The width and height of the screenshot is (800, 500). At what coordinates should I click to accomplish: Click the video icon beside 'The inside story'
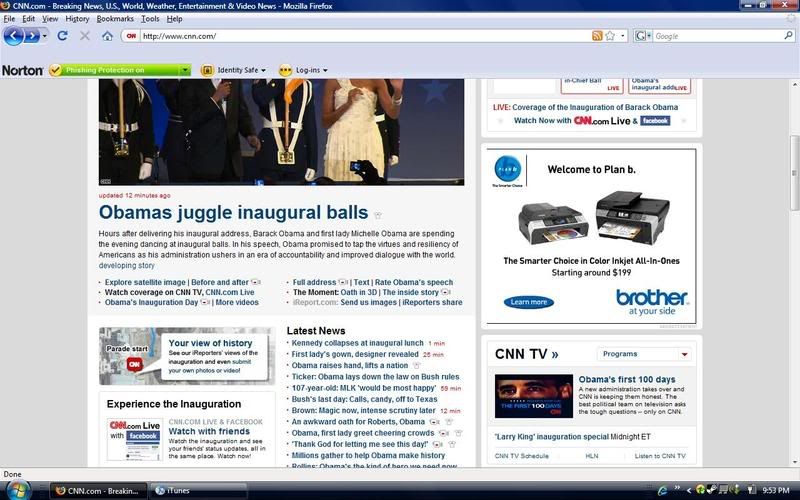tap(445, 292)
